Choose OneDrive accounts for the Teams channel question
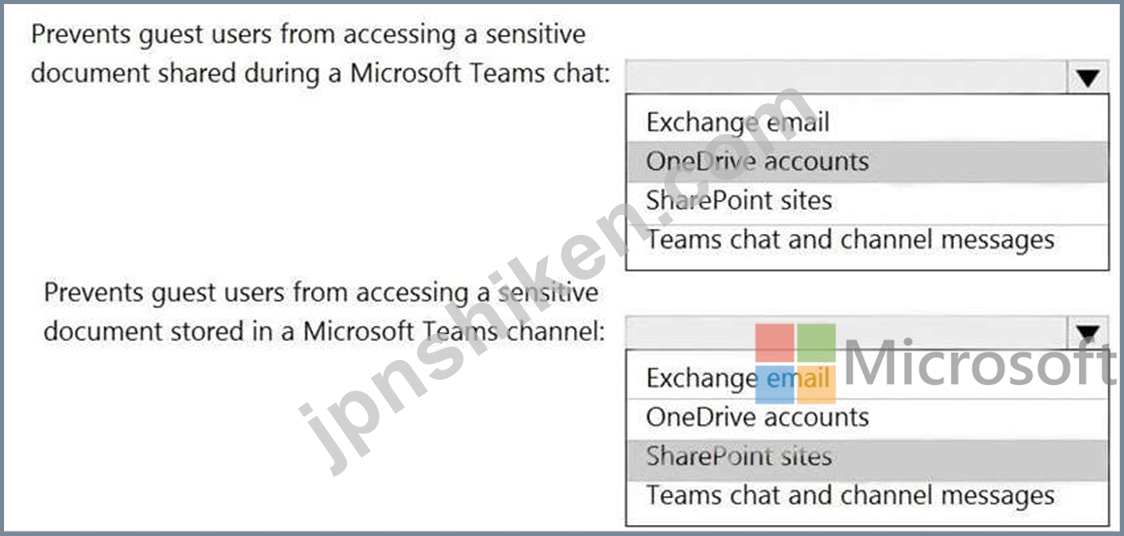The image size is (1124, 536). point(867,417)
